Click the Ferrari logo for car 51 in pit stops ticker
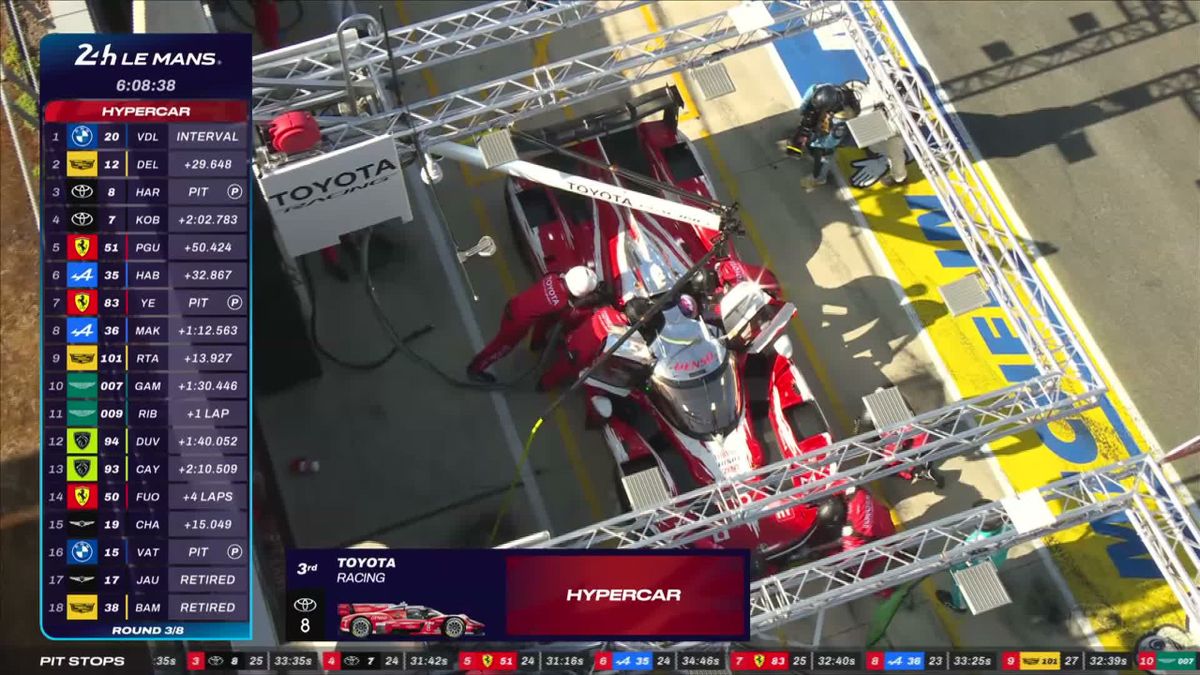This screenshot has height=675, width=1200. [x=487, y=661]
